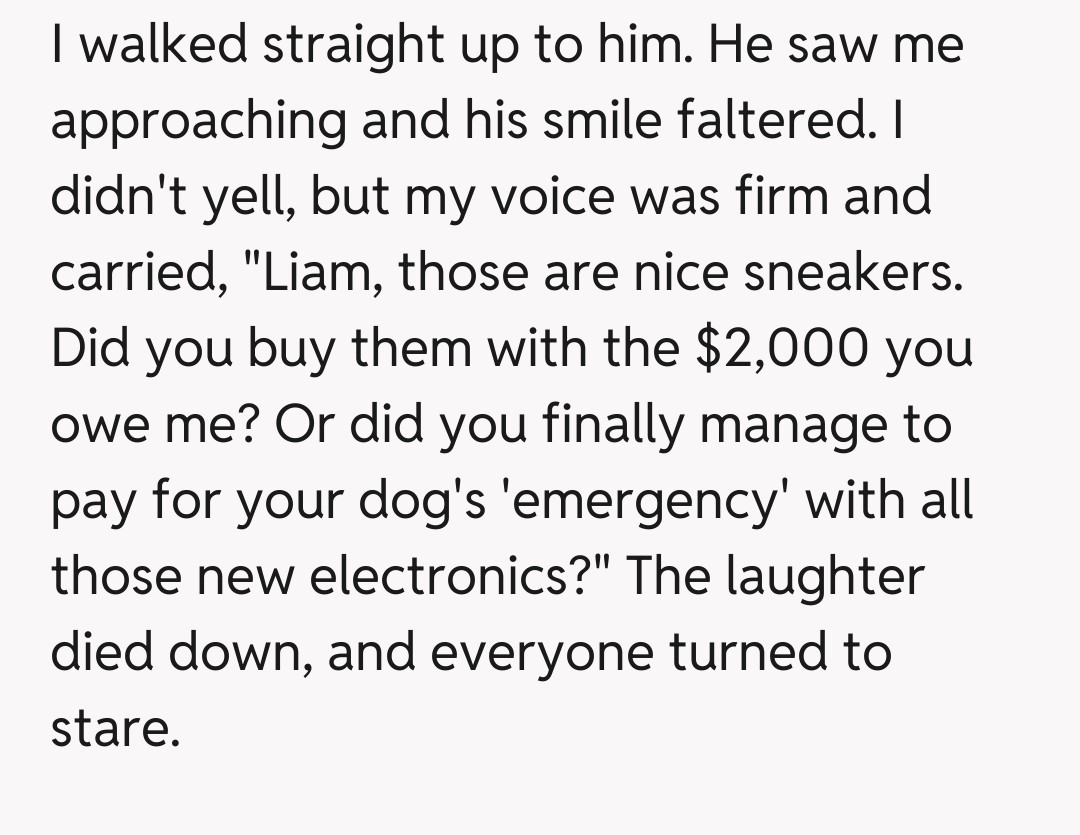
Task: Click the word "laughter"
Action: point(824,576)
